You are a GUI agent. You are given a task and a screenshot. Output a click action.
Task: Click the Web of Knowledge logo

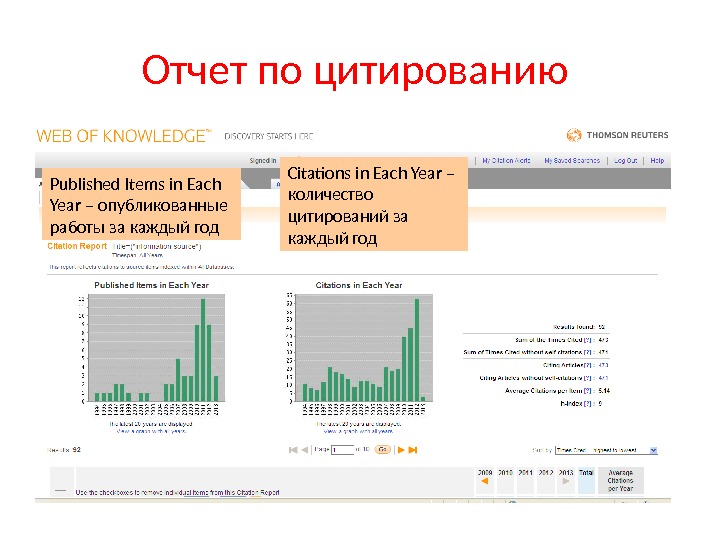click(x=124, y=136)
